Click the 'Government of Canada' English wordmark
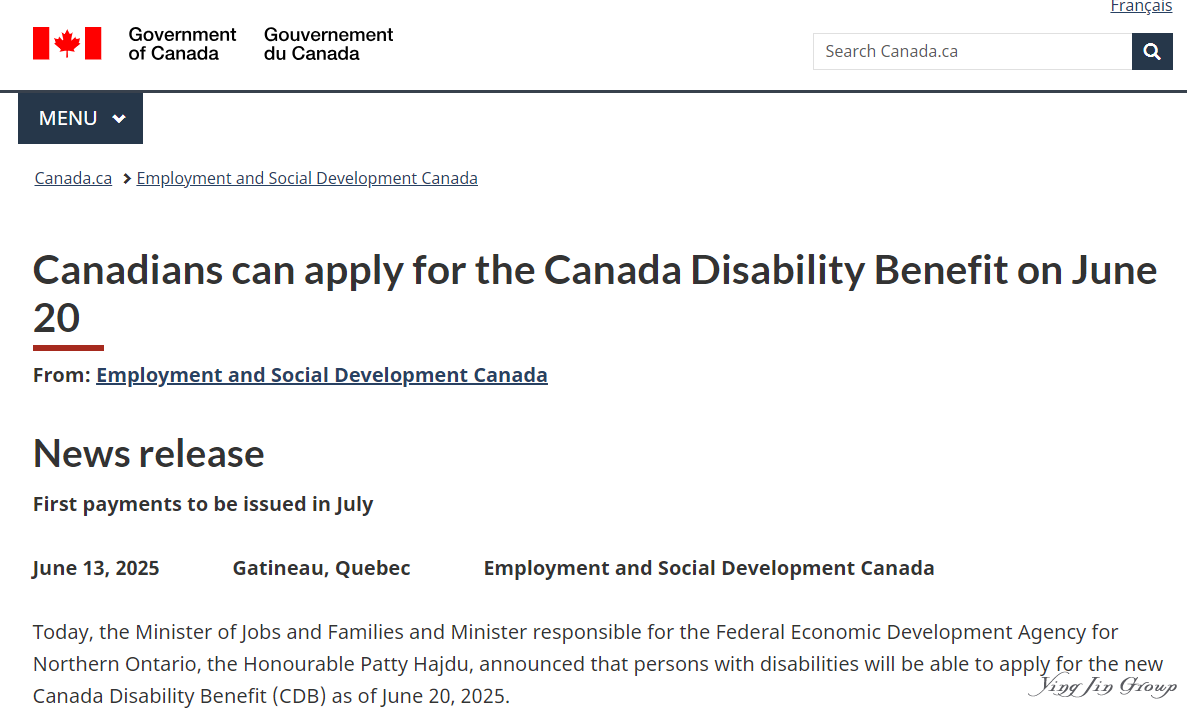The height and width of the screenshot is (717, 1187). [182, 43]
